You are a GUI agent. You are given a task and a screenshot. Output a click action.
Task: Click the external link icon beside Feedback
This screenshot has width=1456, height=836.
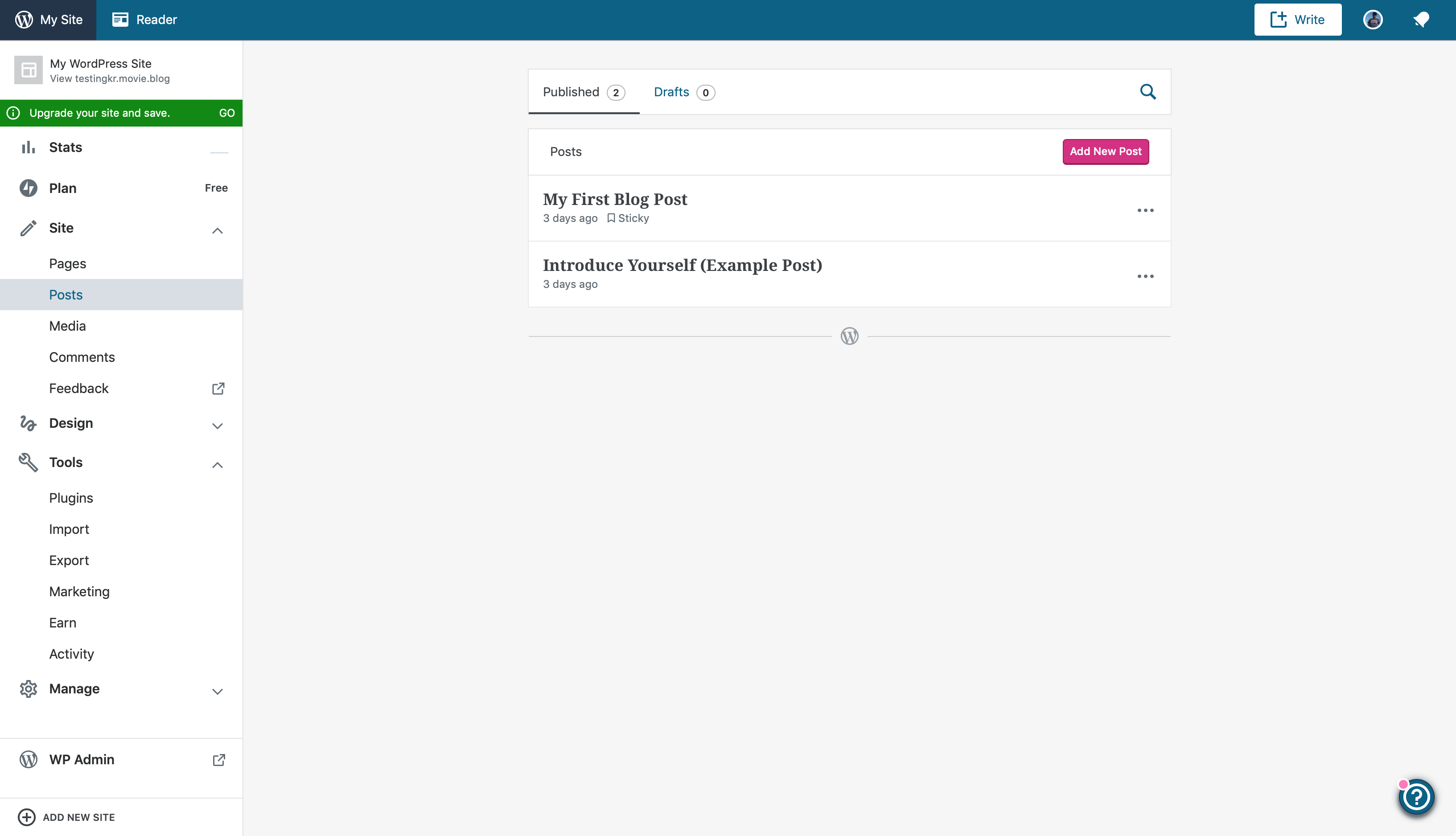tap(218, 389)
